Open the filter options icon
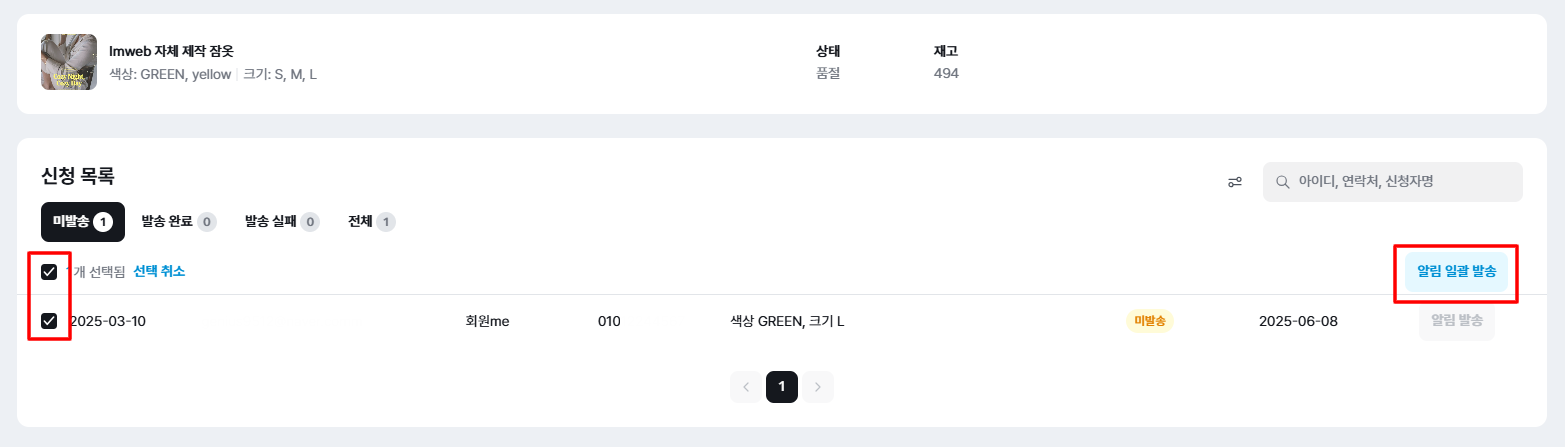Viewport: 1565px width, 447px height. pos(1235,182)
